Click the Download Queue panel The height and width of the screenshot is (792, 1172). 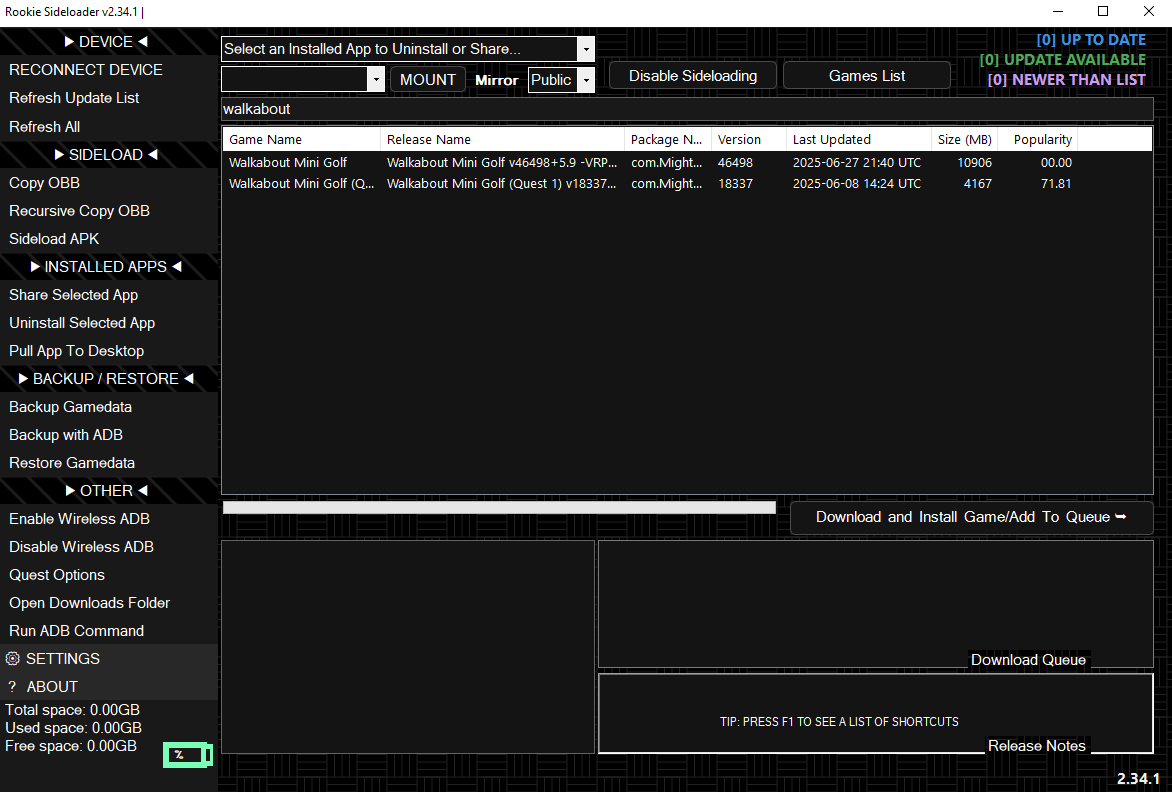click(x=875, y=604)
